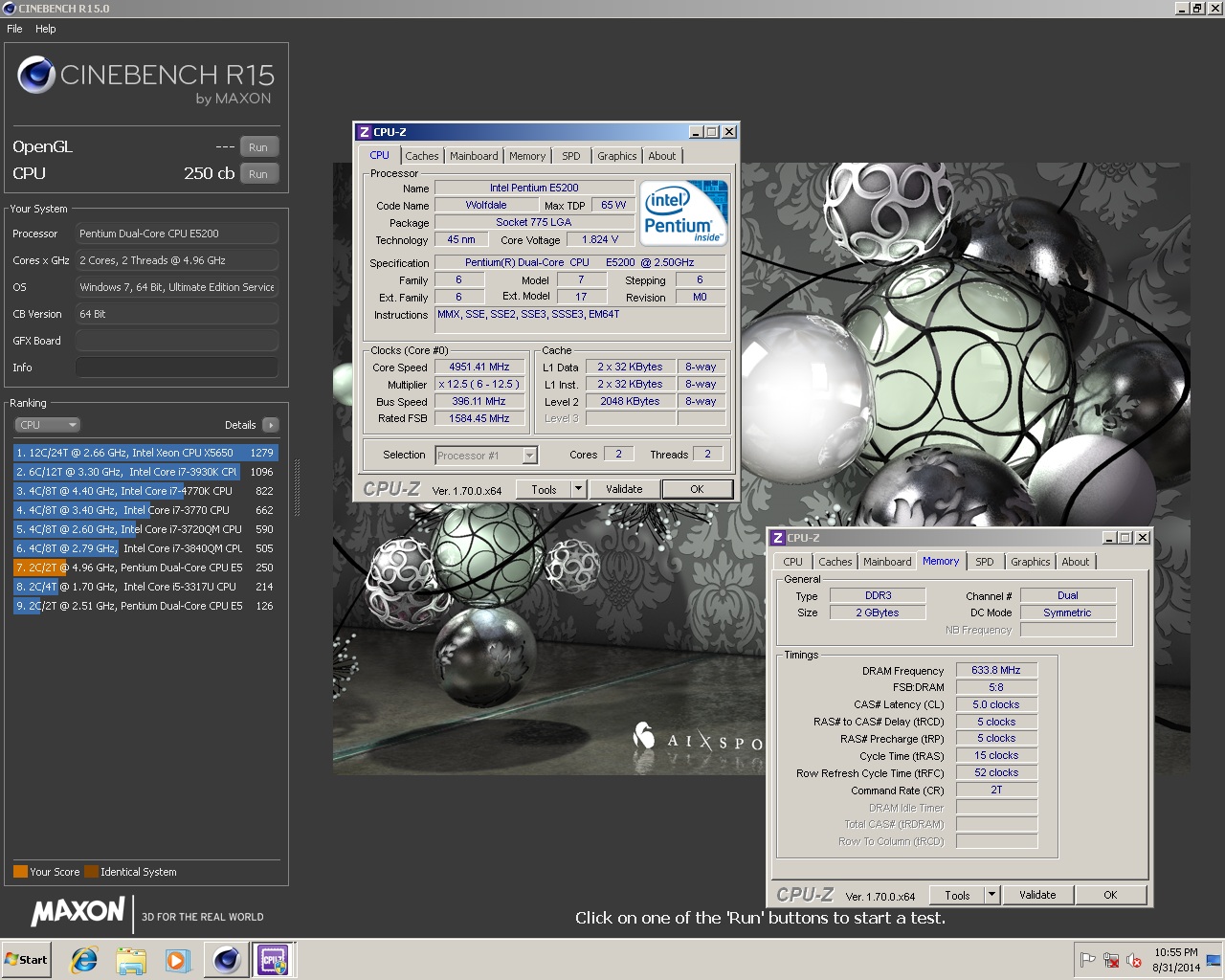Image resolution: width=1225 pixels, height=980 pixels.
Task: Select ranking row Core i7-4770K
Action: pyautogui.click(x=145, y=491)
